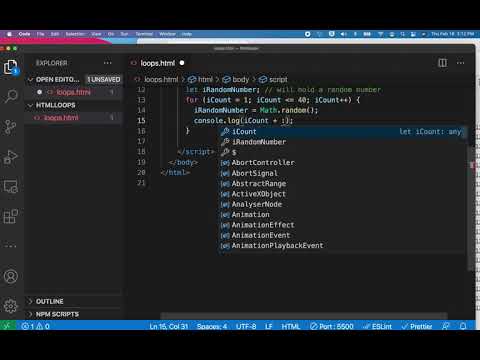
Task: Open notifications bell in status bar
Action: 463,326
